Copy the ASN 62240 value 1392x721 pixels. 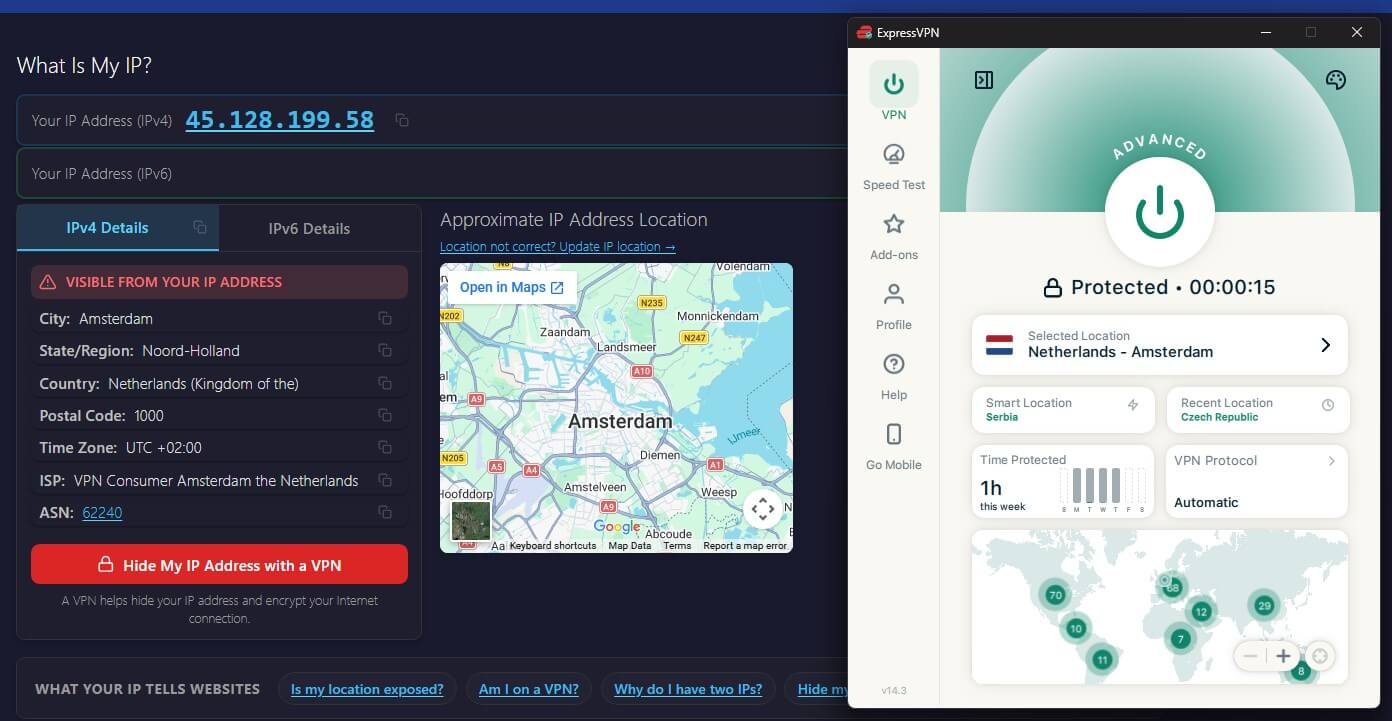tap(385, 512)
